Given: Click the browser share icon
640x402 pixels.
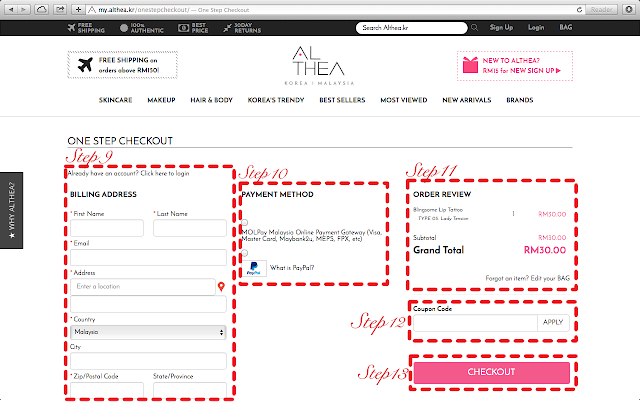Looking at the screenshot, I should point(60,9).
